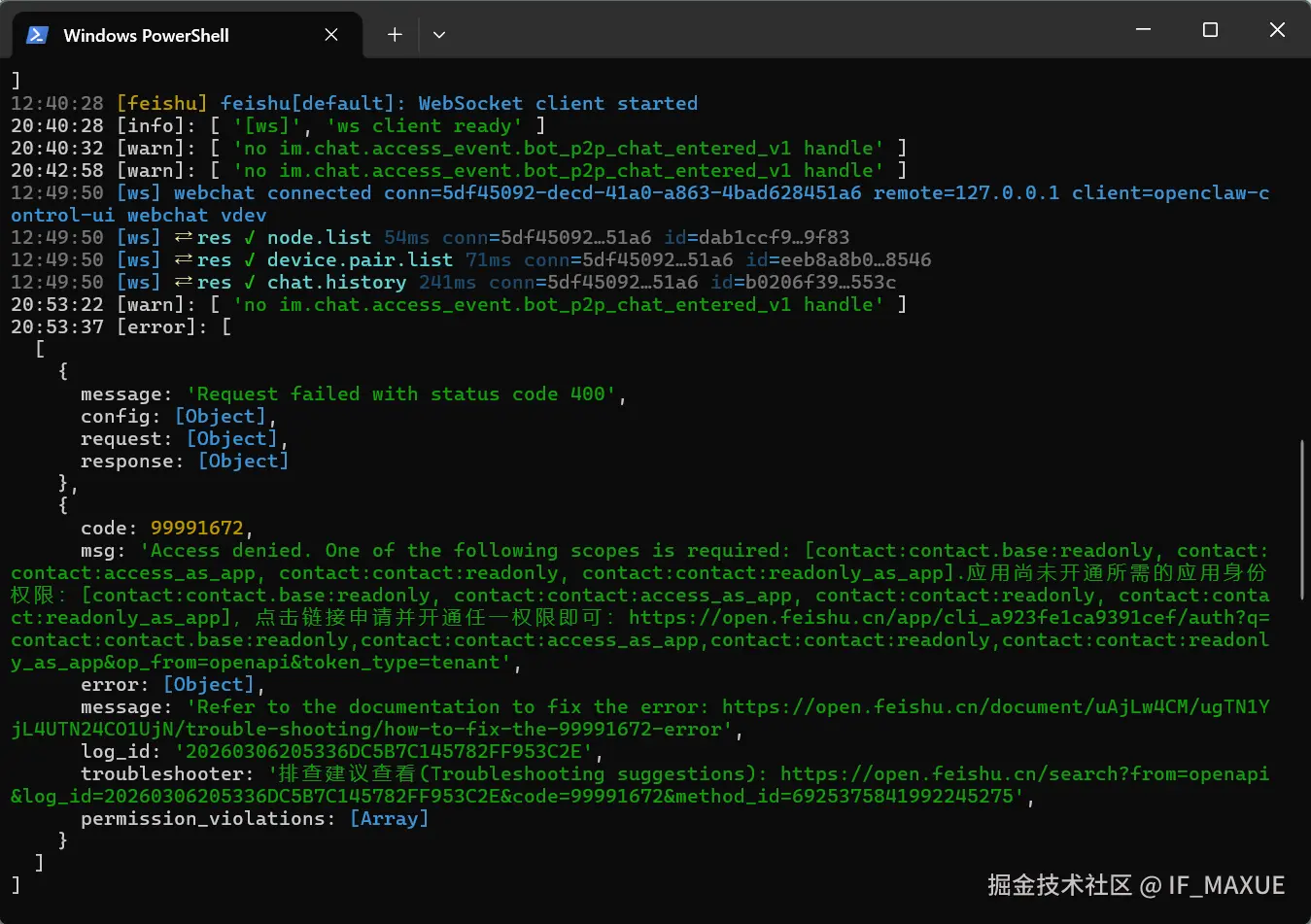Click the PowerShell icon on the tab
1311x924 pixels.
37,35
